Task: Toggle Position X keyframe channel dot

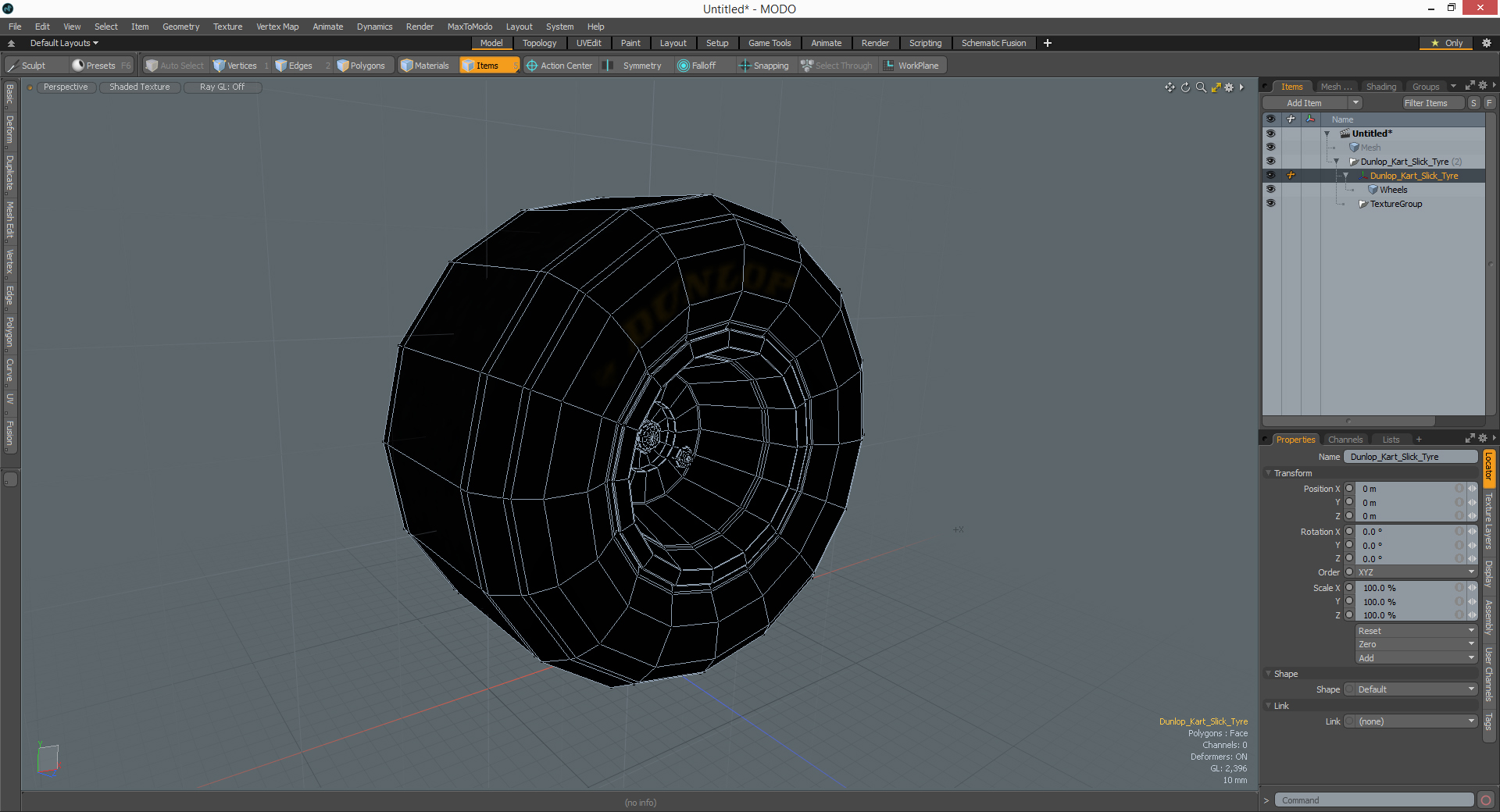Action: point(1349,489)
